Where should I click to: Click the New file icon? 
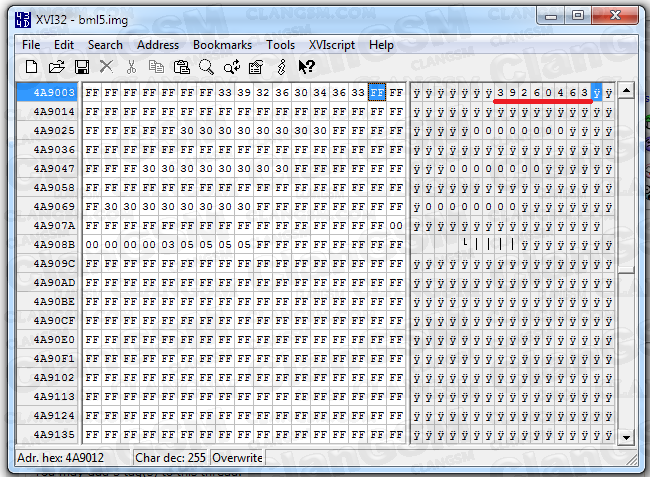31,67
